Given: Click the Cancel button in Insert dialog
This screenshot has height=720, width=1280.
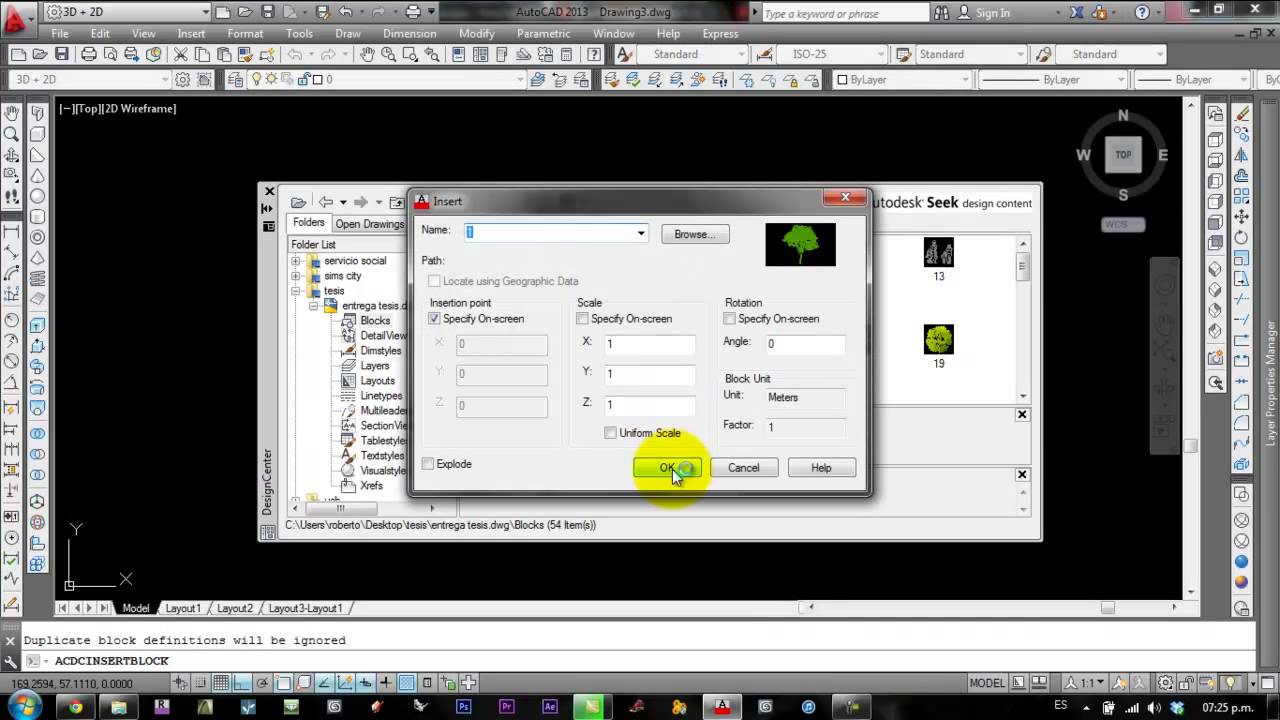Looking at the screenshot, I should click(744, 468).
